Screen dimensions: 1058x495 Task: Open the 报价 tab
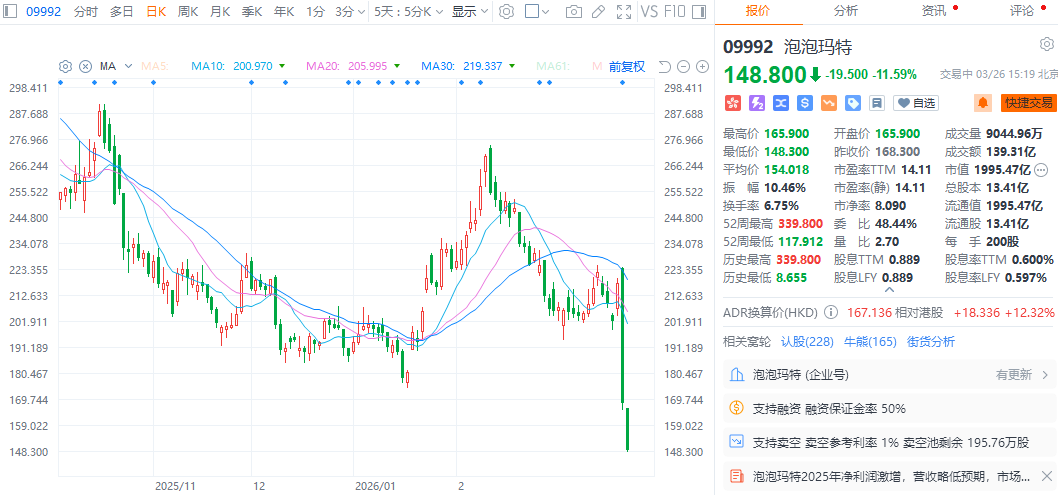point(757,10)
